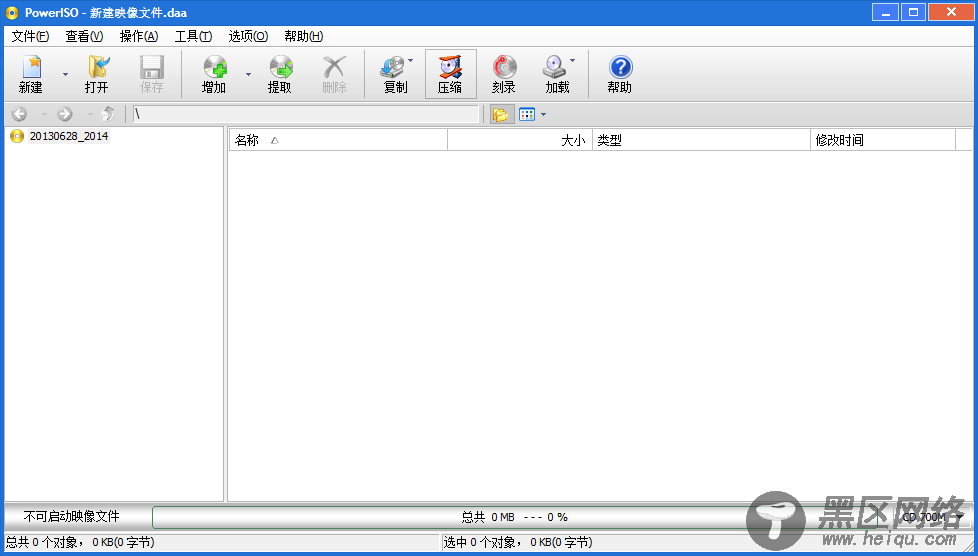Screen dimensions: 978x556
Task: Click the path address input field
Action: click(x=306, y=114)
